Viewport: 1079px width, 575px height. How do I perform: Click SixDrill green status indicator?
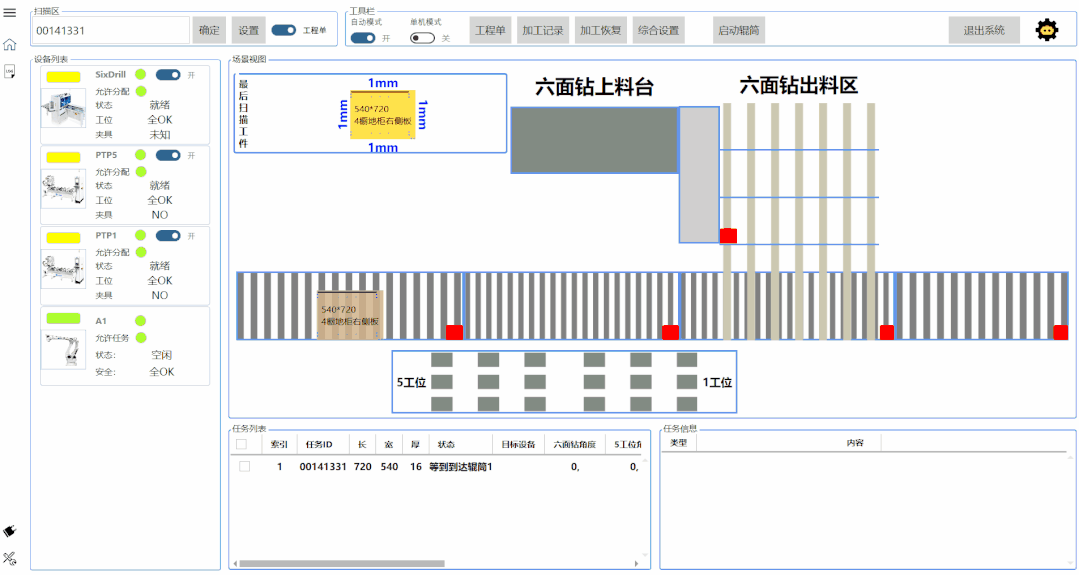[140, 74]
